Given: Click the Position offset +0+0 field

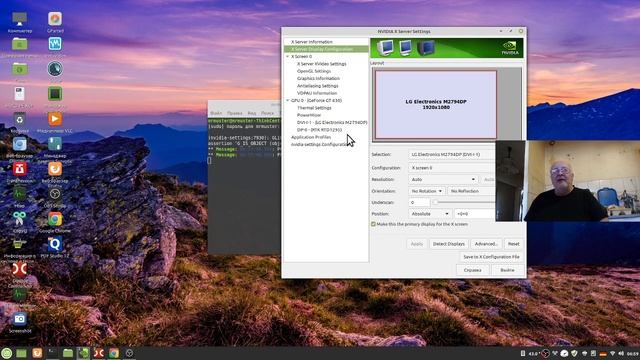Looking at the screenshot, I should pyautogui.click(x=475, y=214).
